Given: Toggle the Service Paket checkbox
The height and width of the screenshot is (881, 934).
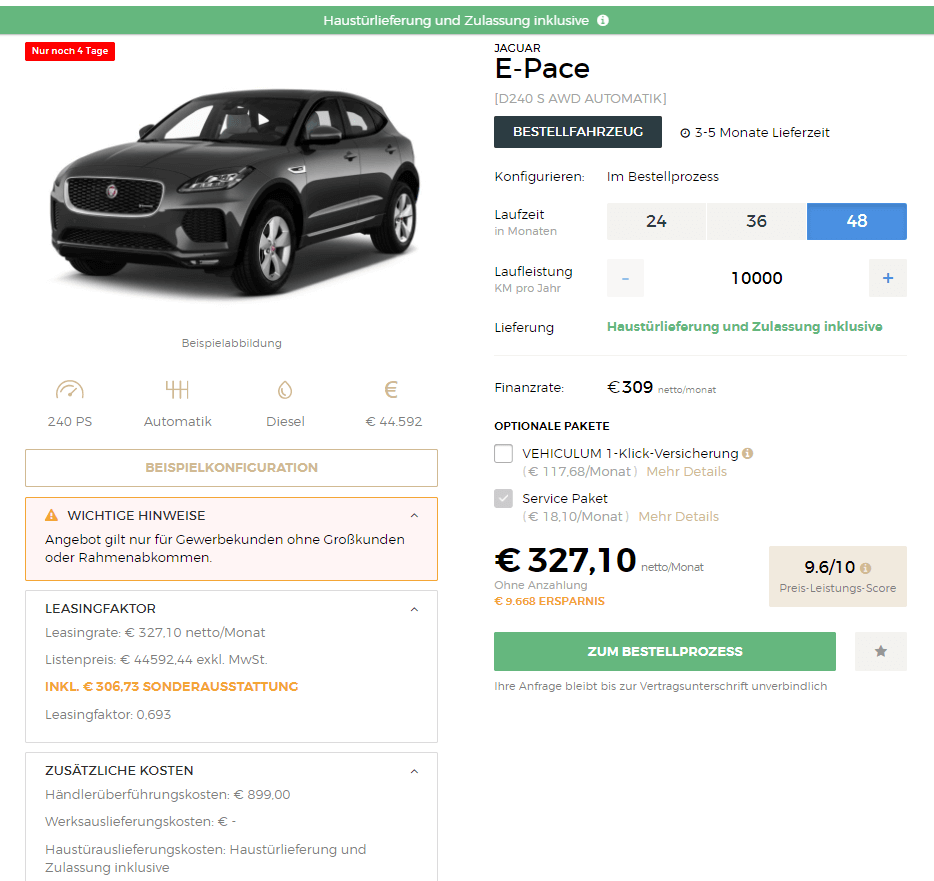Looking at the screenshot, I should pyautogui.click(x=503, y=498).
